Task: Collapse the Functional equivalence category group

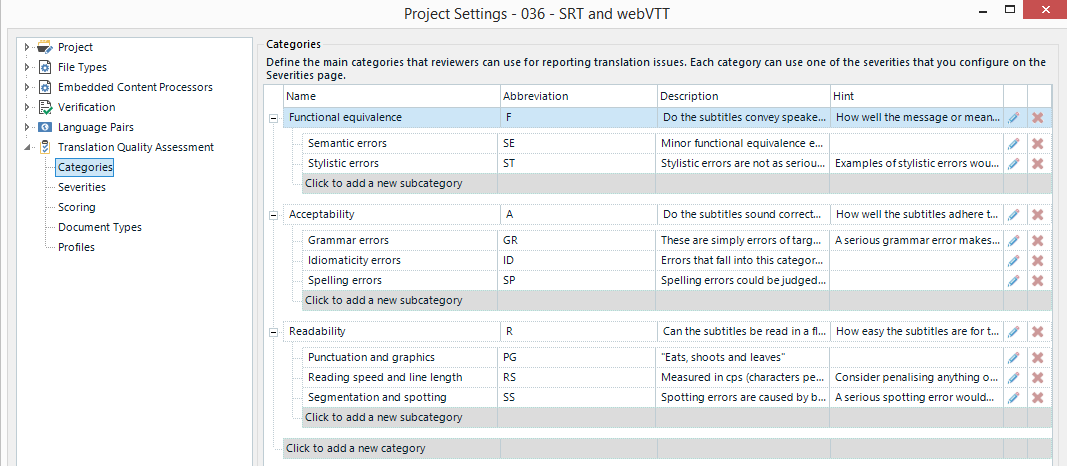Action: (274, 118)
